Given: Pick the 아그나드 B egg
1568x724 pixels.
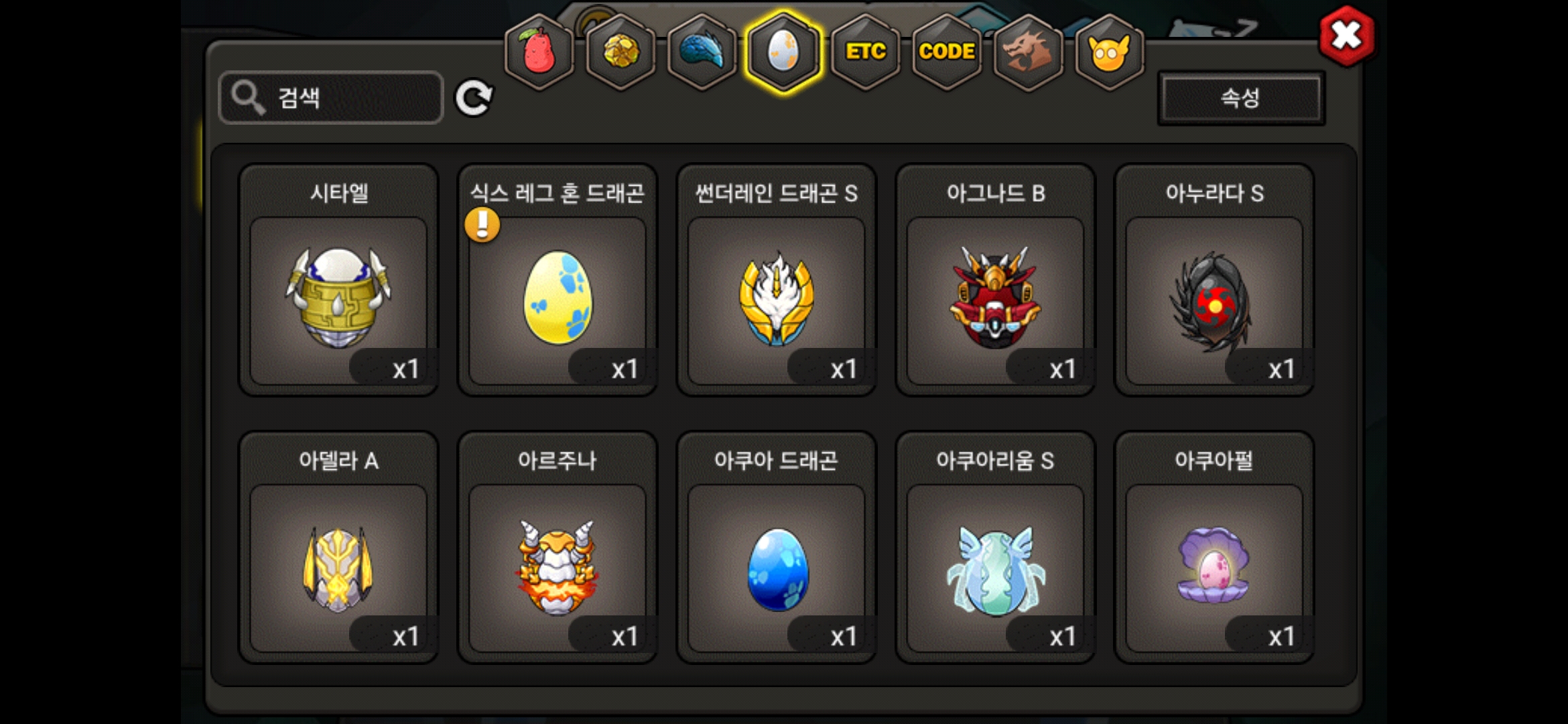Looking at the screenshot, I should pos(996,280).
